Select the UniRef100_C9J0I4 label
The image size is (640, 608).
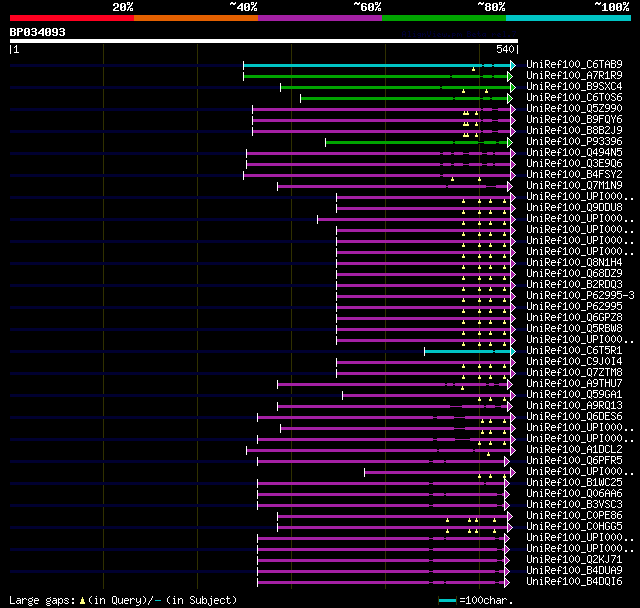tap(574, 362)
